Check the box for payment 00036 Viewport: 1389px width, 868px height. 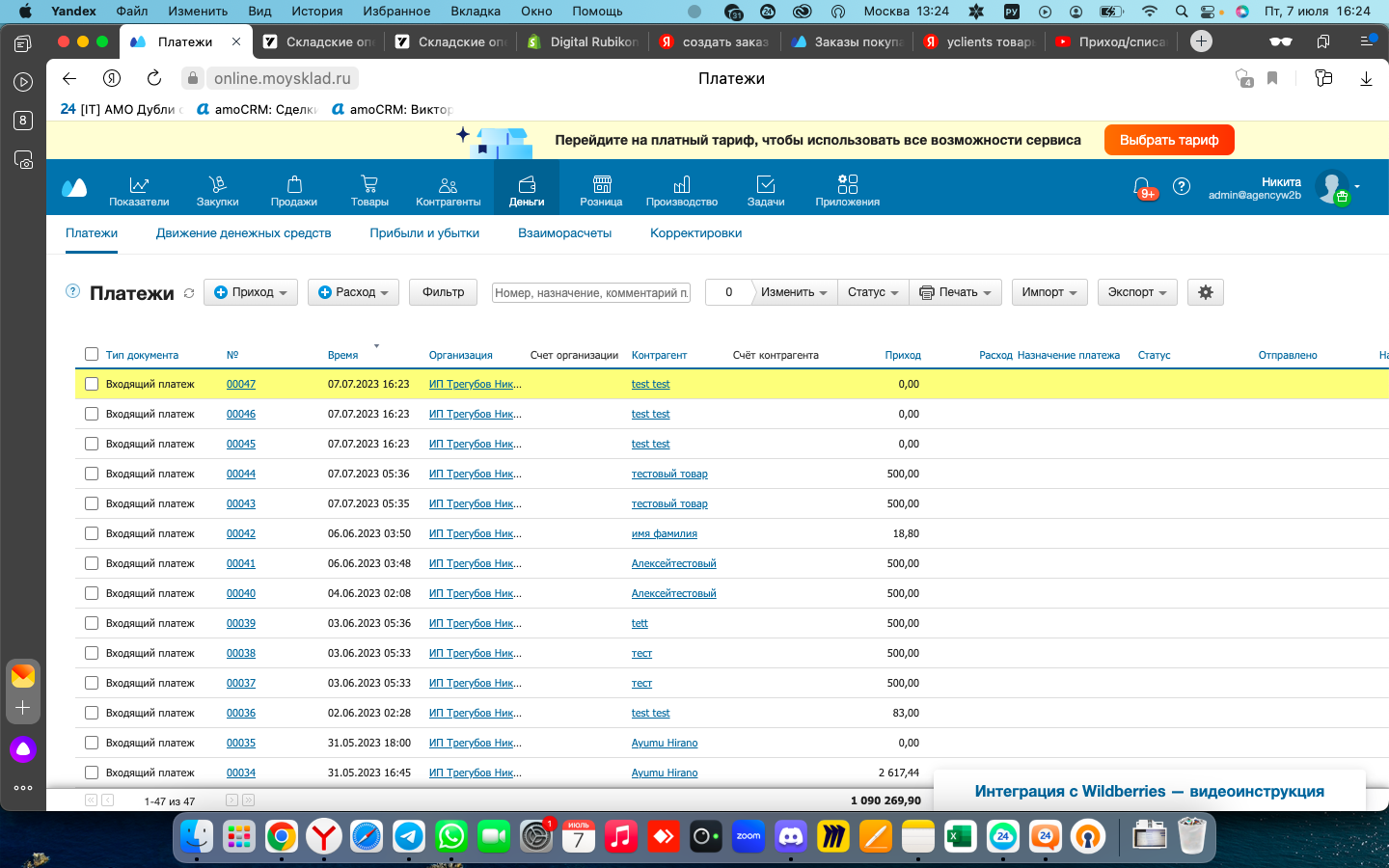pyautogui.click(x=92, y=713)
